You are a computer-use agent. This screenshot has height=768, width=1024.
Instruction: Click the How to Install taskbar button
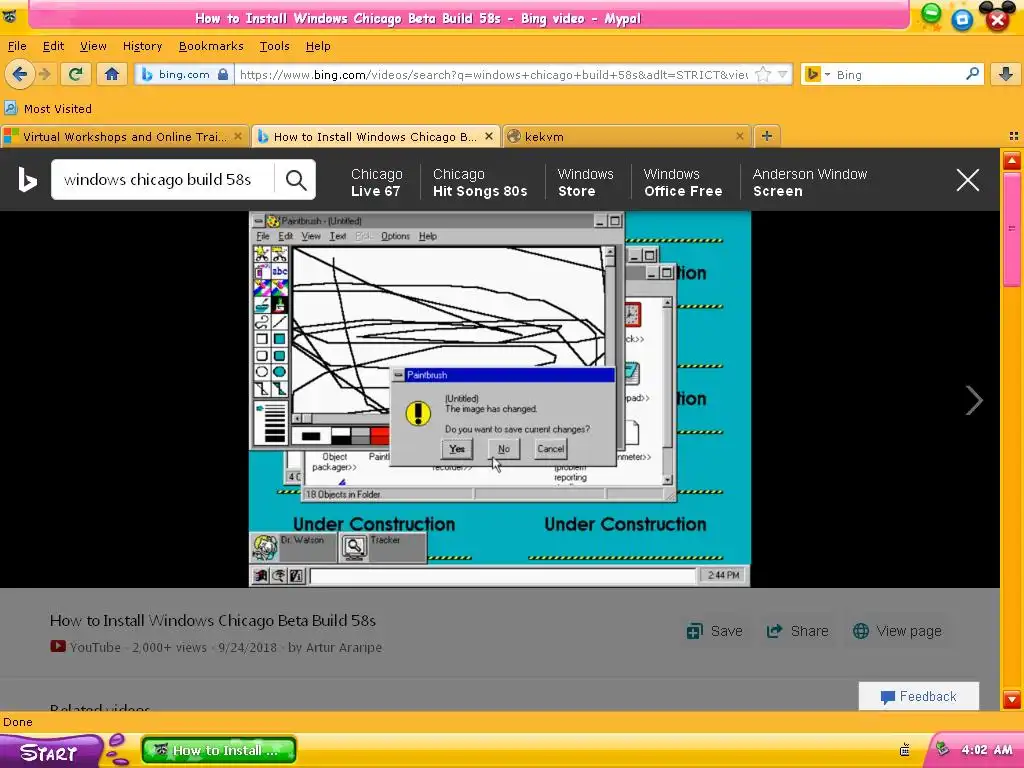(x=219, y=750)
